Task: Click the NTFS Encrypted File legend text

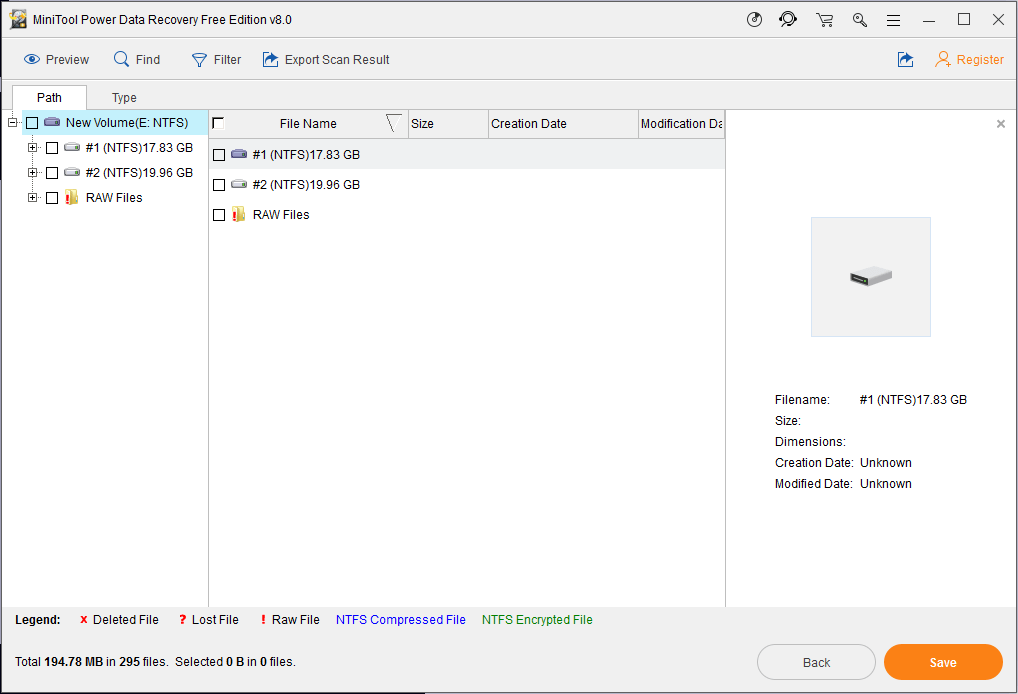Action: point(537,620)
